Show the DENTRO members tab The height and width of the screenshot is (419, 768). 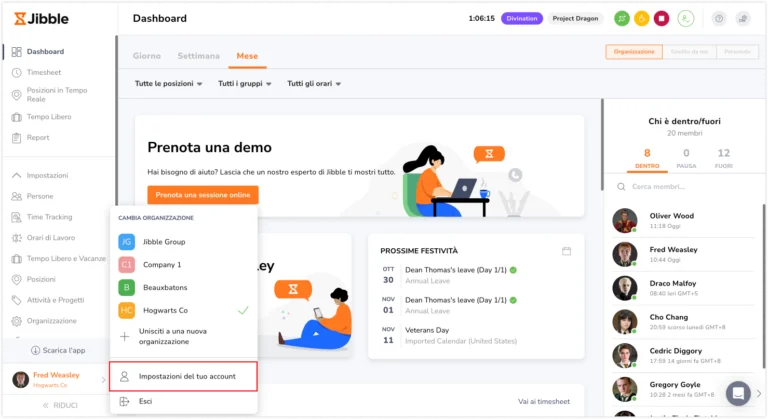[647, 159]
